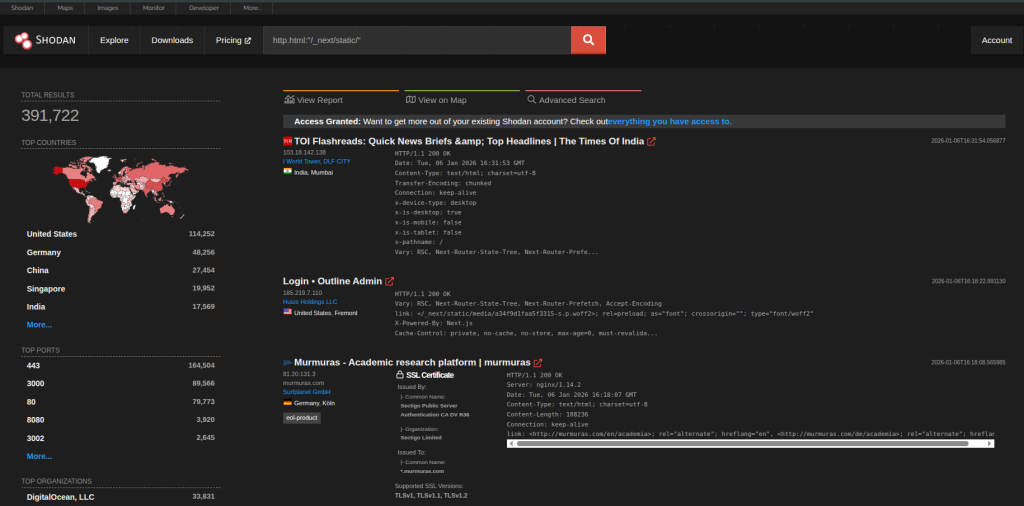The width and height of the screenshot is (1024, 506).
Task: Open View Report
Action: [x=313, y=100]
